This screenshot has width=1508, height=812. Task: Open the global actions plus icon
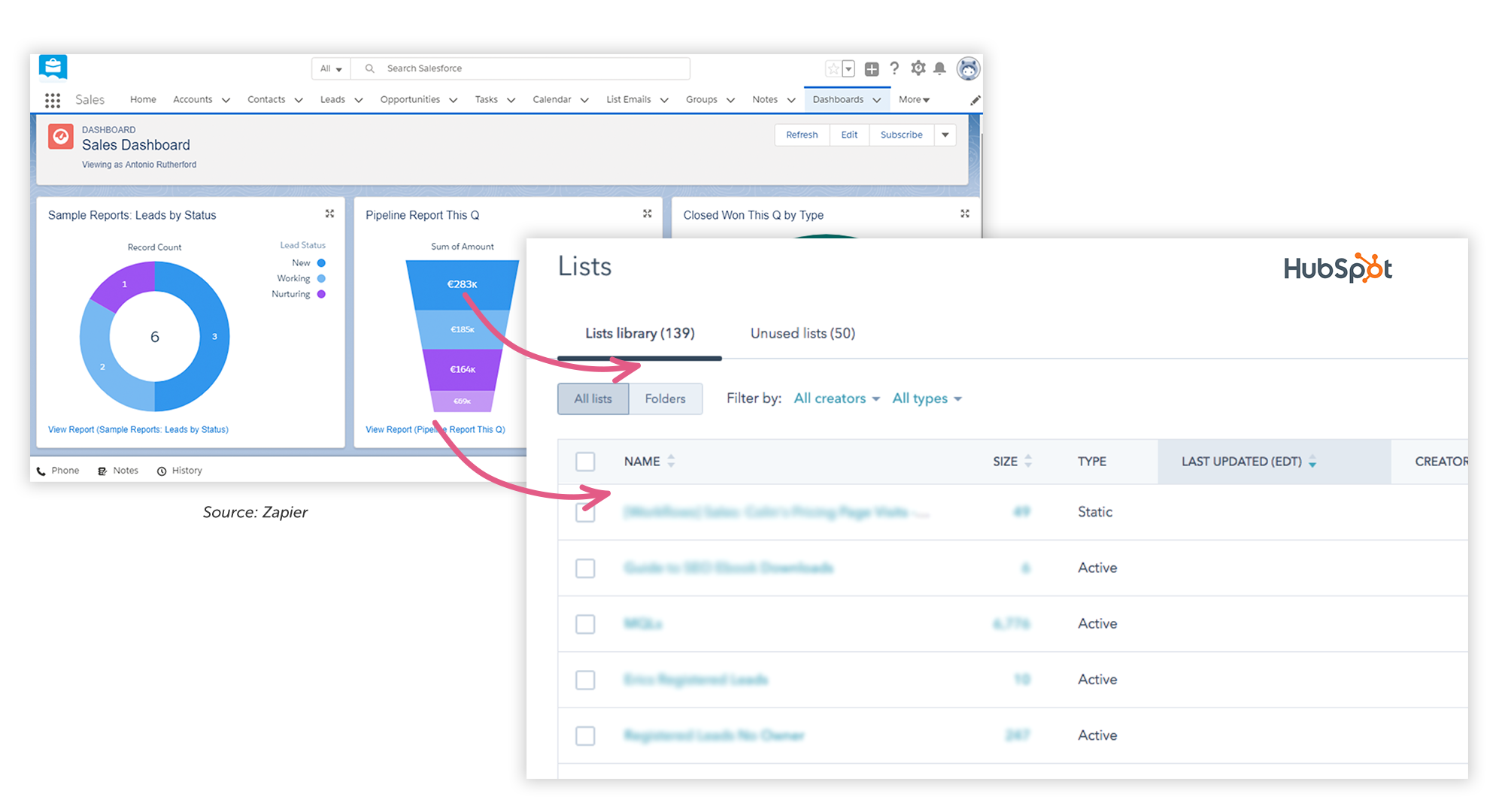872,69
